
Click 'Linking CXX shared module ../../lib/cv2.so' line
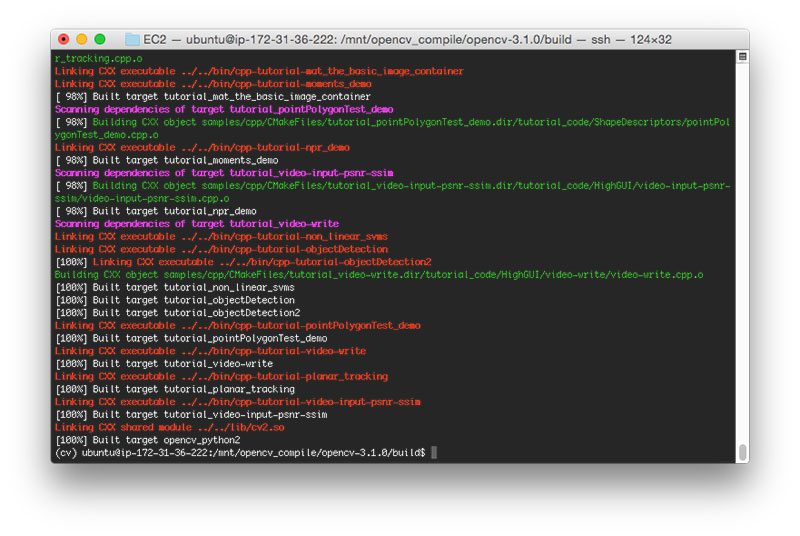coord(169,427)
